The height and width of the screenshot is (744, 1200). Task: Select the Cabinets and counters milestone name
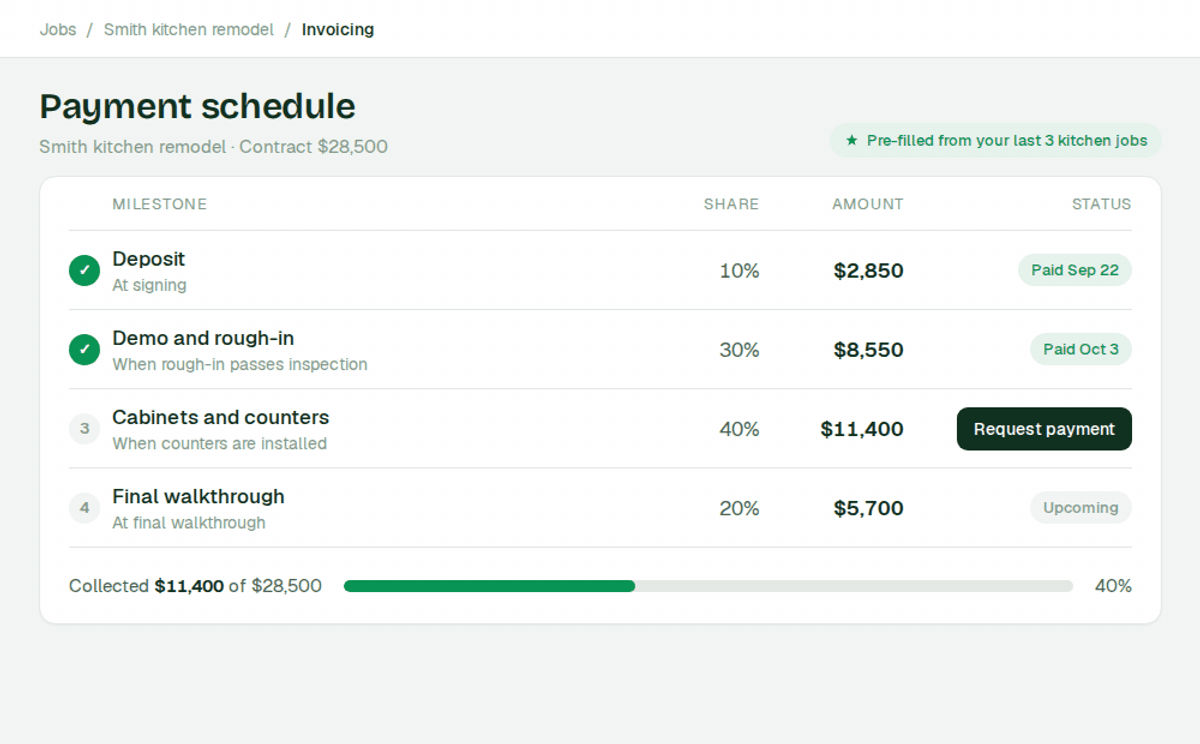click(x=221, y=417)
